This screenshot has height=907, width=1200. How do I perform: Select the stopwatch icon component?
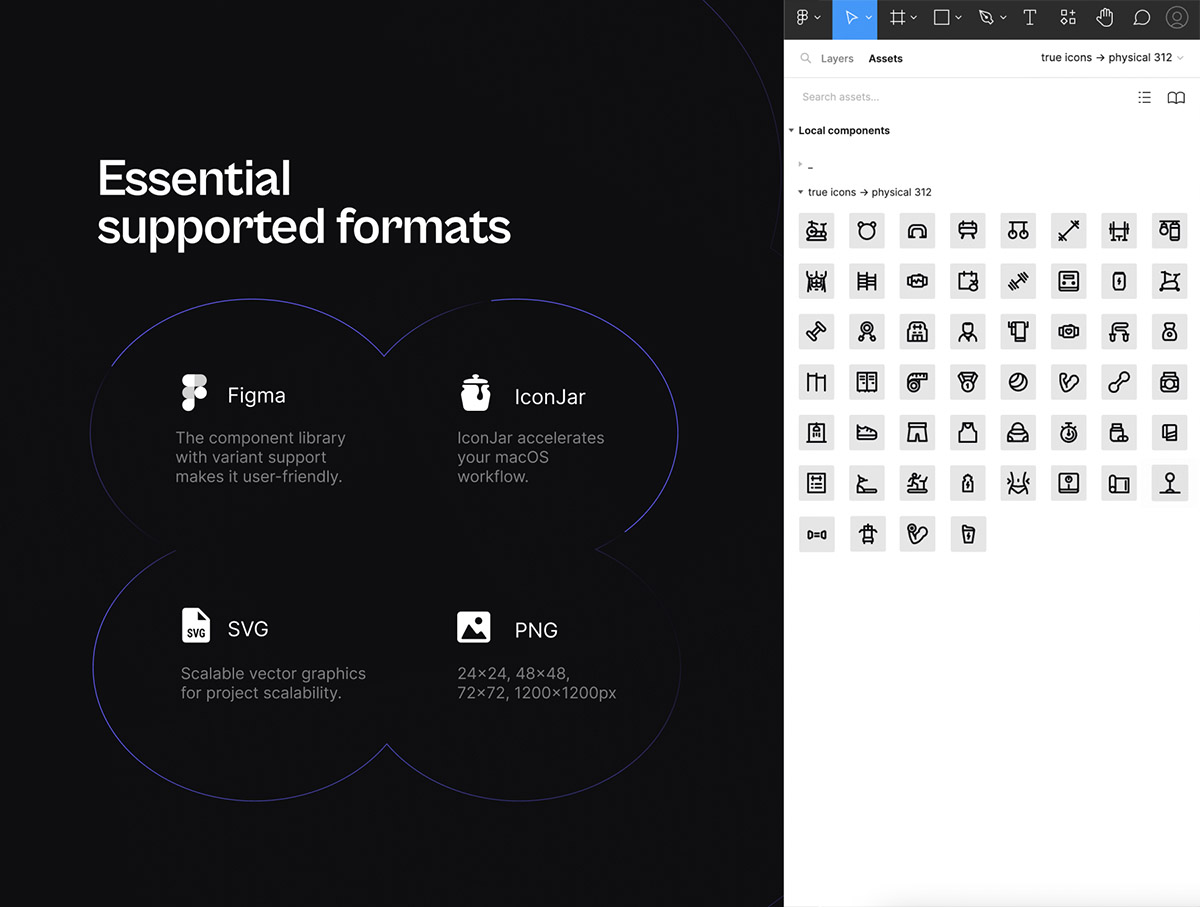point(1068,433)
